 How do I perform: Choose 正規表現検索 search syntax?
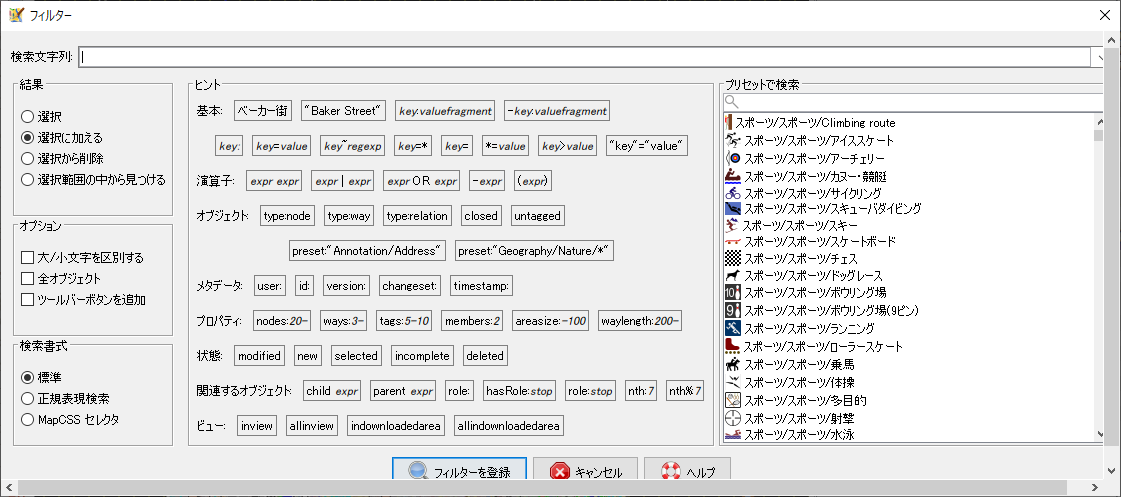pos(28,398)
